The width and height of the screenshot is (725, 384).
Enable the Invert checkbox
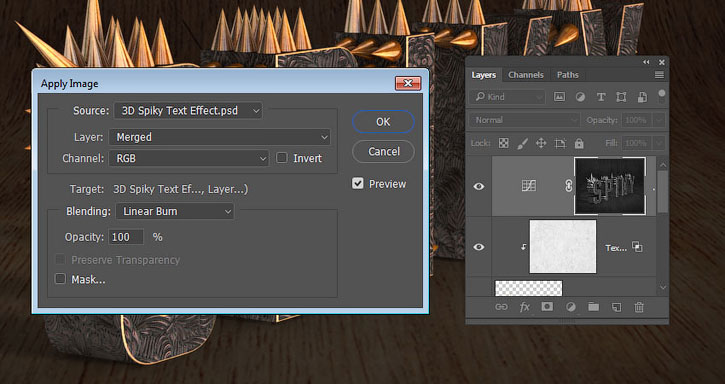(x=282, y=158)
